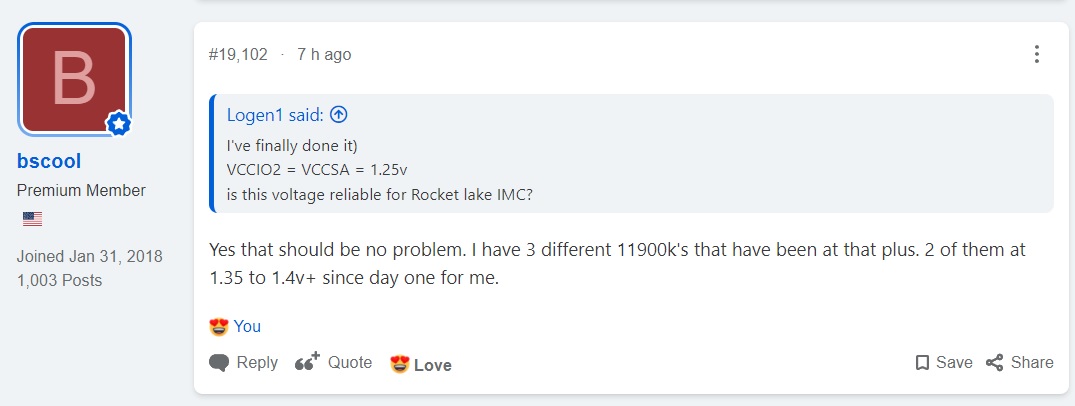Image resolution: width=1075 pixels, height=406 pixels.
Task: Click 'Logen1 said:' quote header
Action: (x=277, y=115)
